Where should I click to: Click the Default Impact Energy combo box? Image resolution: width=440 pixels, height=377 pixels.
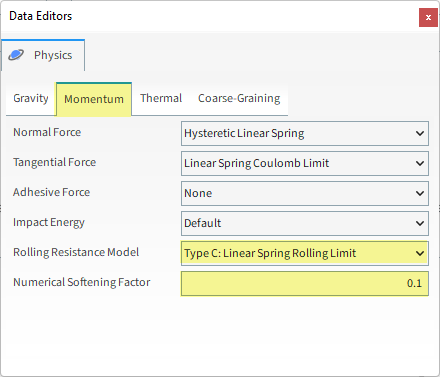coord(305,223)
